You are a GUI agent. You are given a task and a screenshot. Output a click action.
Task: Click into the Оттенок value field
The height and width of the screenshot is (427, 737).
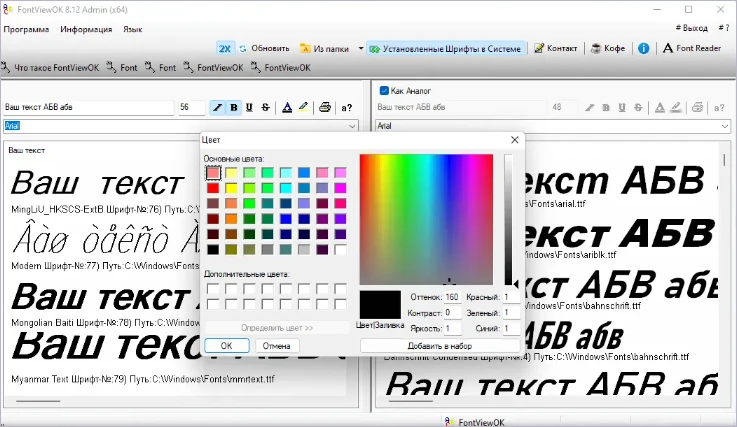tap(452, 297)
